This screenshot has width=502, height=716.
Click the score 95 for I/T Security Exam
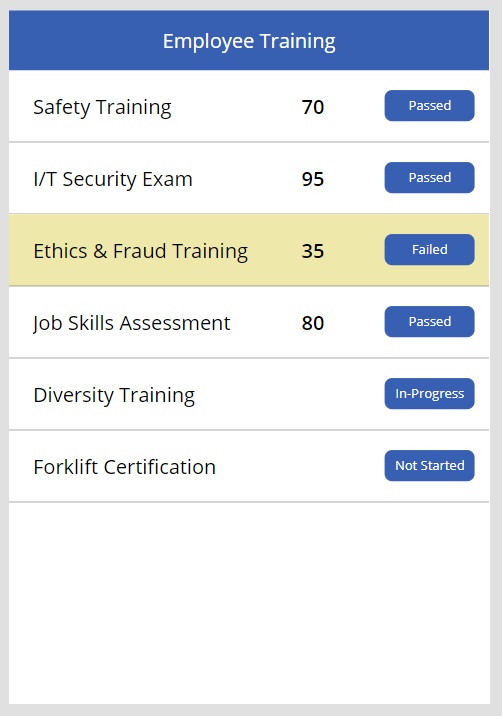click(313, 179)
